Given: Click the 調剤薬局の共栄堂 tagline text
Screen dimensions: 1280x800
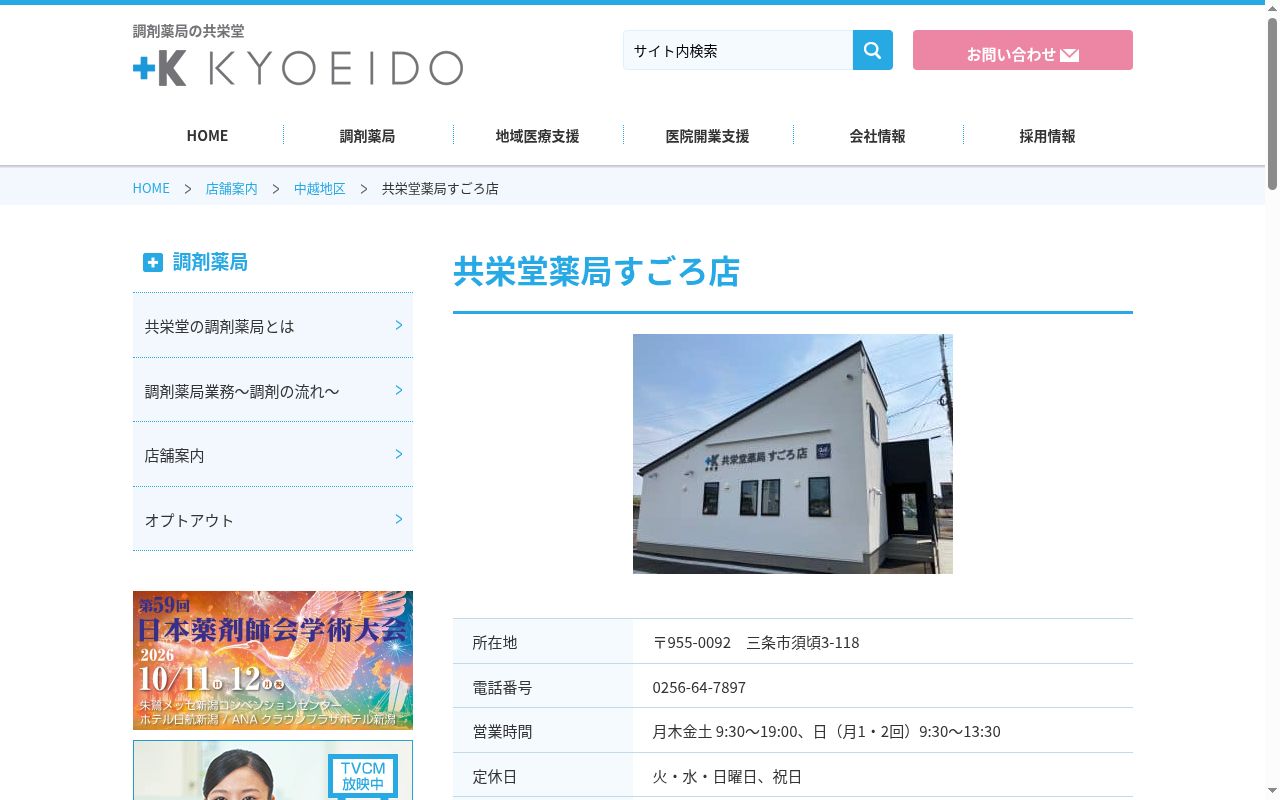Looking at the screenshot, I should pos(188,31).
